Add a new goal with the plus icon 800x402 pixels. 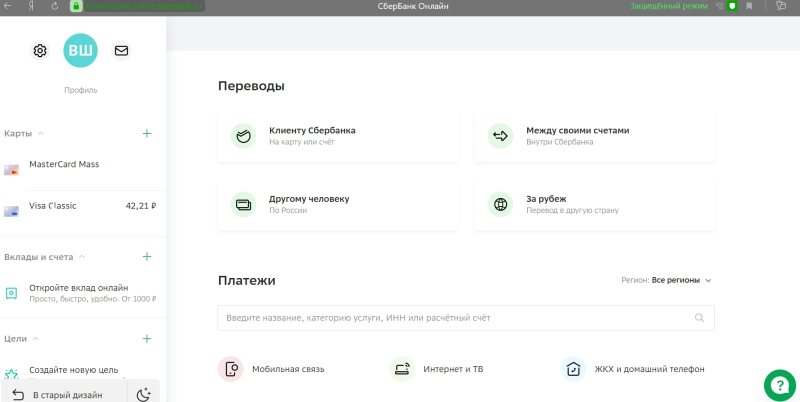pos(147,339)
